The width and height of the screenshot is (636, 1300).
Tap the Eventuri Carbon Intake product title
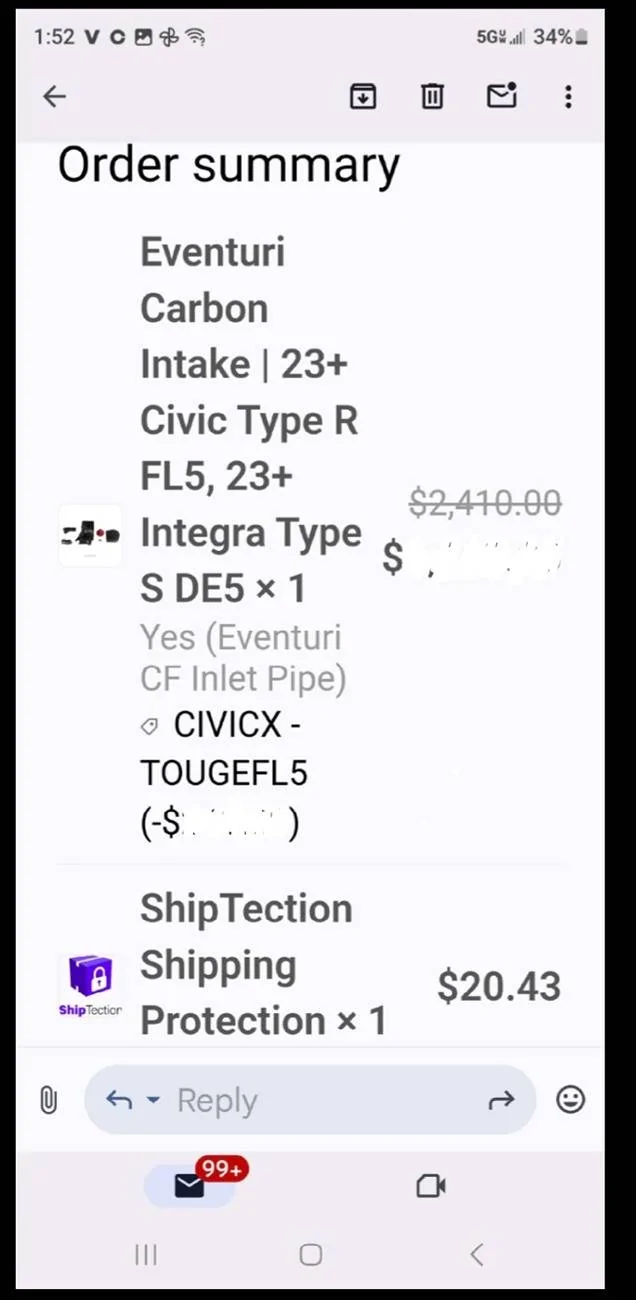(250, 420)
